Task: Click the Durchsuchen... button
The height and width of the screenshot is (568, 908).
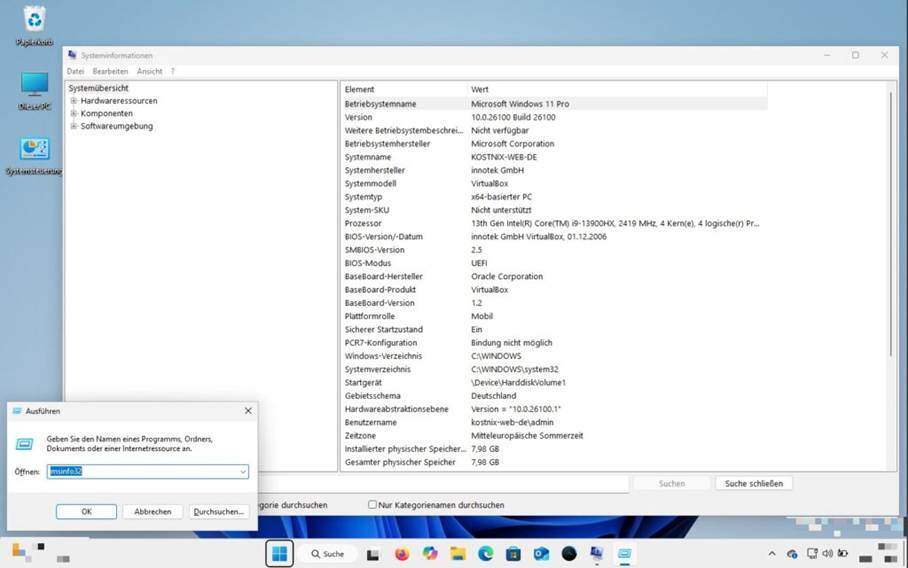Action: coord(219,512)
